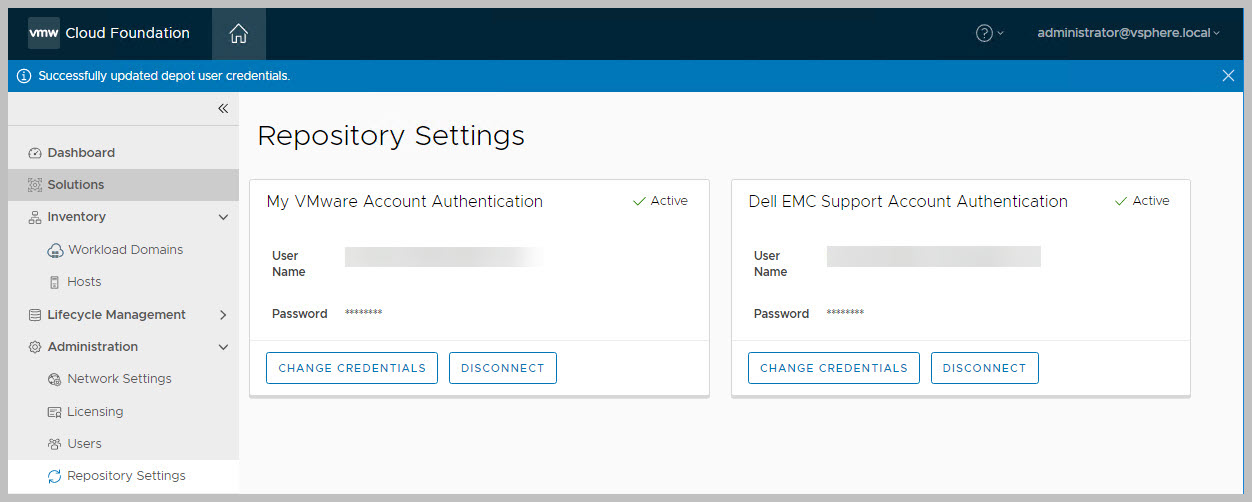This screenshot has height=502, width=1252.
Task: Click the Dashboard gauge icon
Action: (35, 153)
